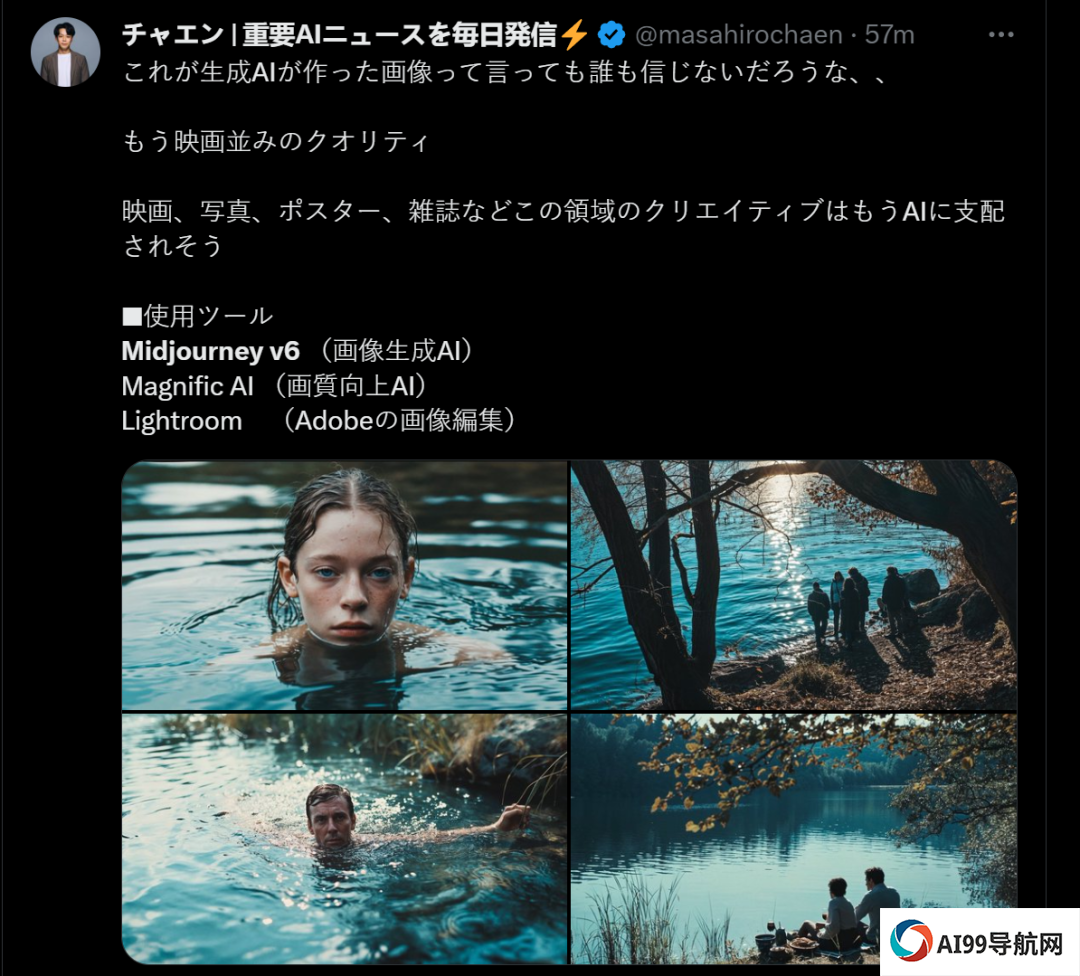The height and width of the screenshot is (976, 1080).
Task: Open the three-dots more options menu
Action: point(1000,34)
